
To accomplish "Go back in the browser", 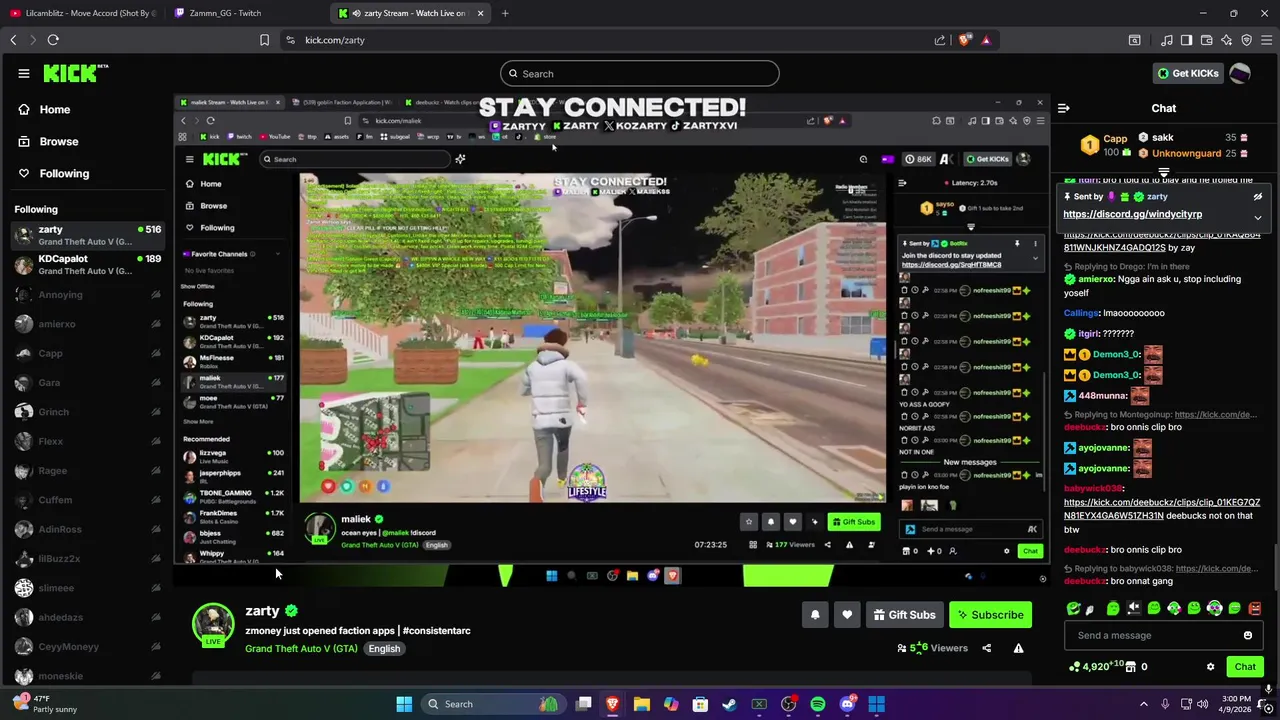I will pos(13,40).
